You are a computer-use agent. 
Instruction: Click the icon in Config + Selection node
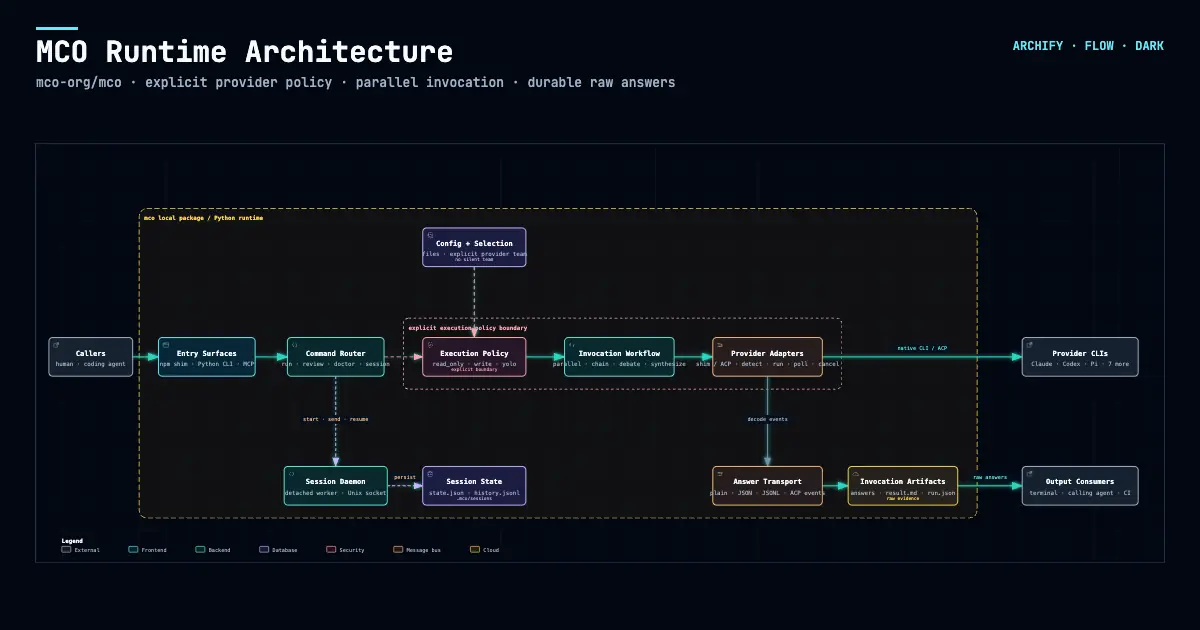[429, 234]
